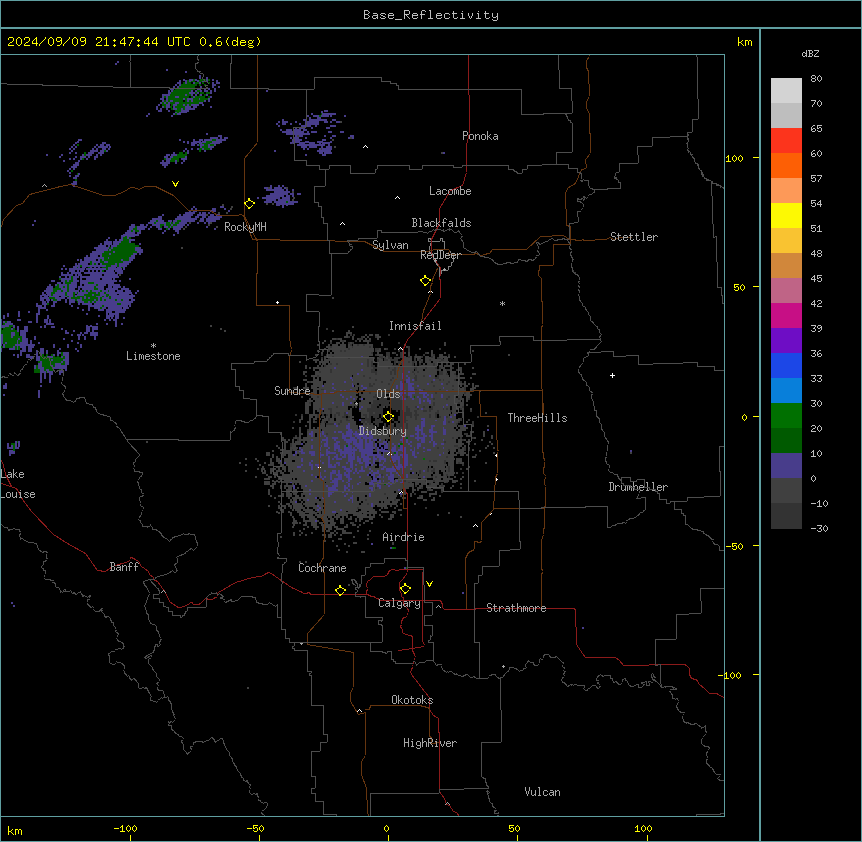Click the Strathmore label
862x842 pixels.
point(516,608)
